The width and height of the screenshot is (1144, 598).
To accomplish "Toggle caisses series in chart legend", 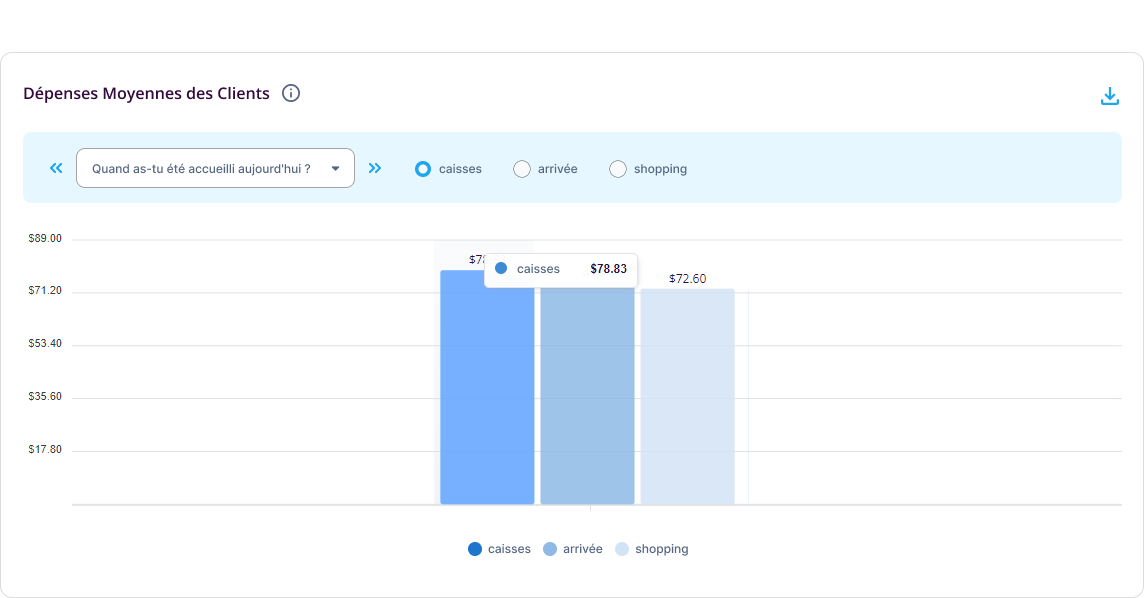I will [x=499, y=549].
